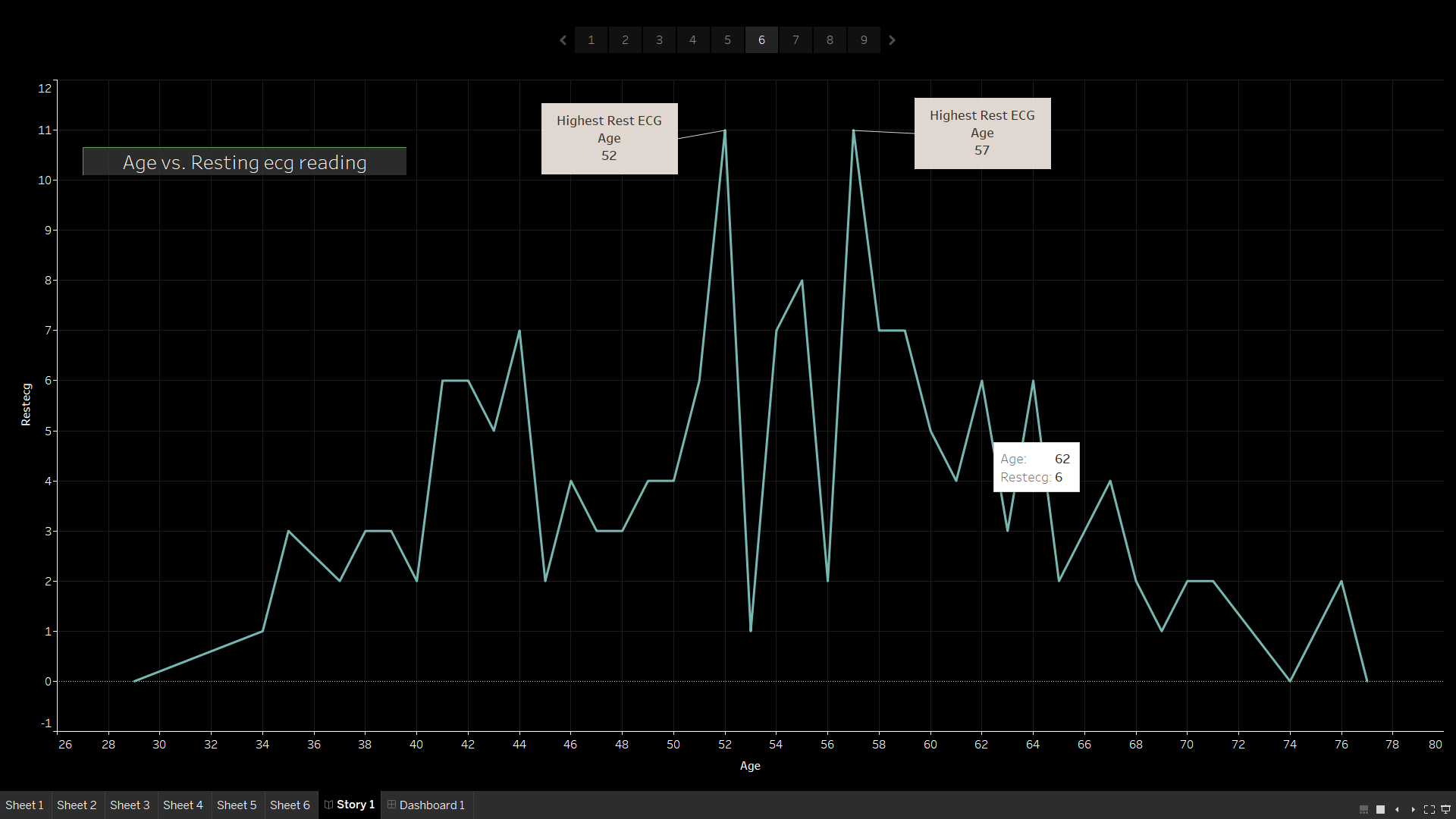Click the next-sheet triangle icon in status bar
The width and height of the screenshot is (1456, 819).
click(x=1414, y=809)
